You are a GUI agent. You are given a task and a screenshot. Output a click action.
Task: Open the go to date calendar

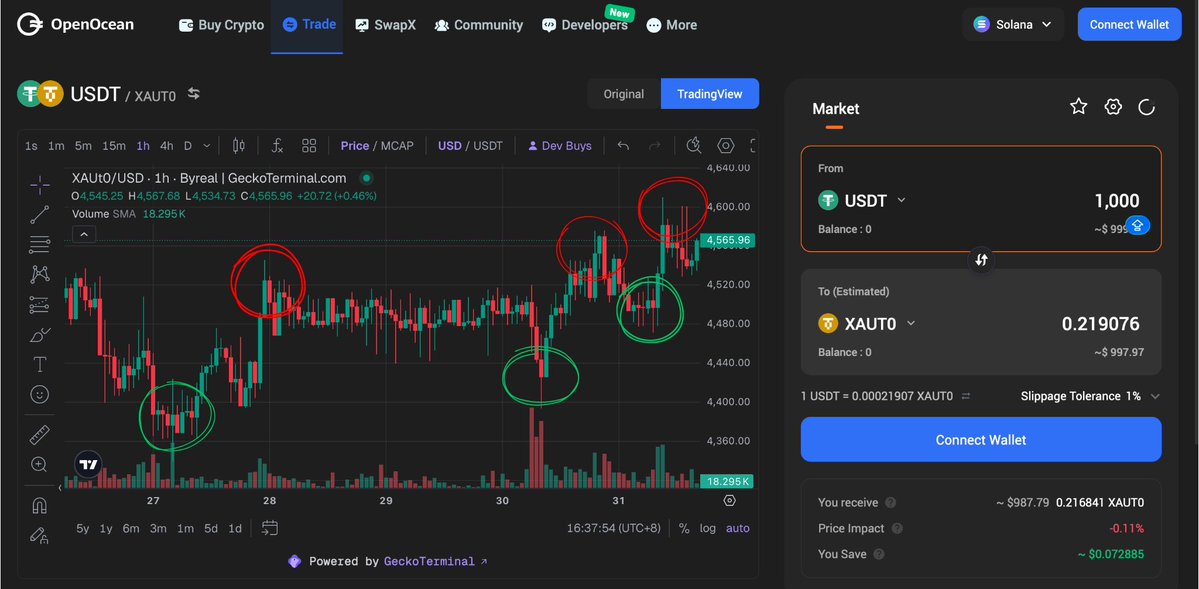click(269, 528)
